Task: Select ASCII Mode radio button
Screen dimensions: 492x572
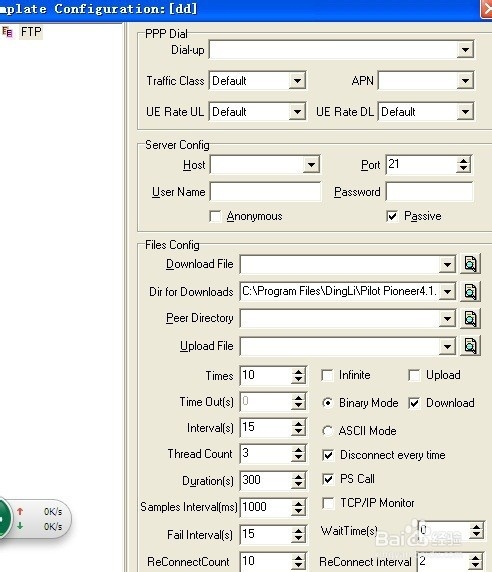Action: (328, 431)
